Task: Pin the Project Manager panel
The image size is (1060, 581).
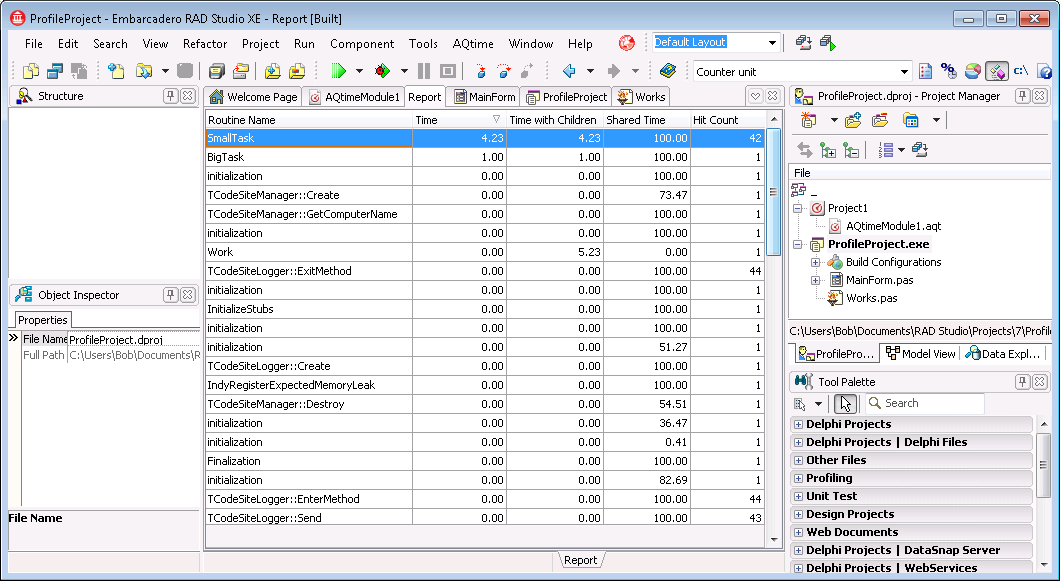Action: (1022, 96)
